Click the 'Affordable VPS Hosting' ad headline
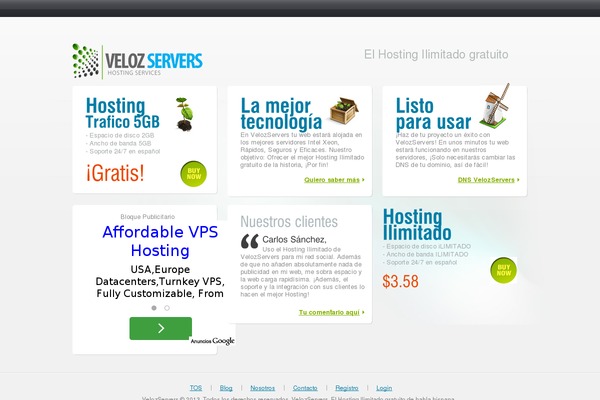 click(160, 241)
